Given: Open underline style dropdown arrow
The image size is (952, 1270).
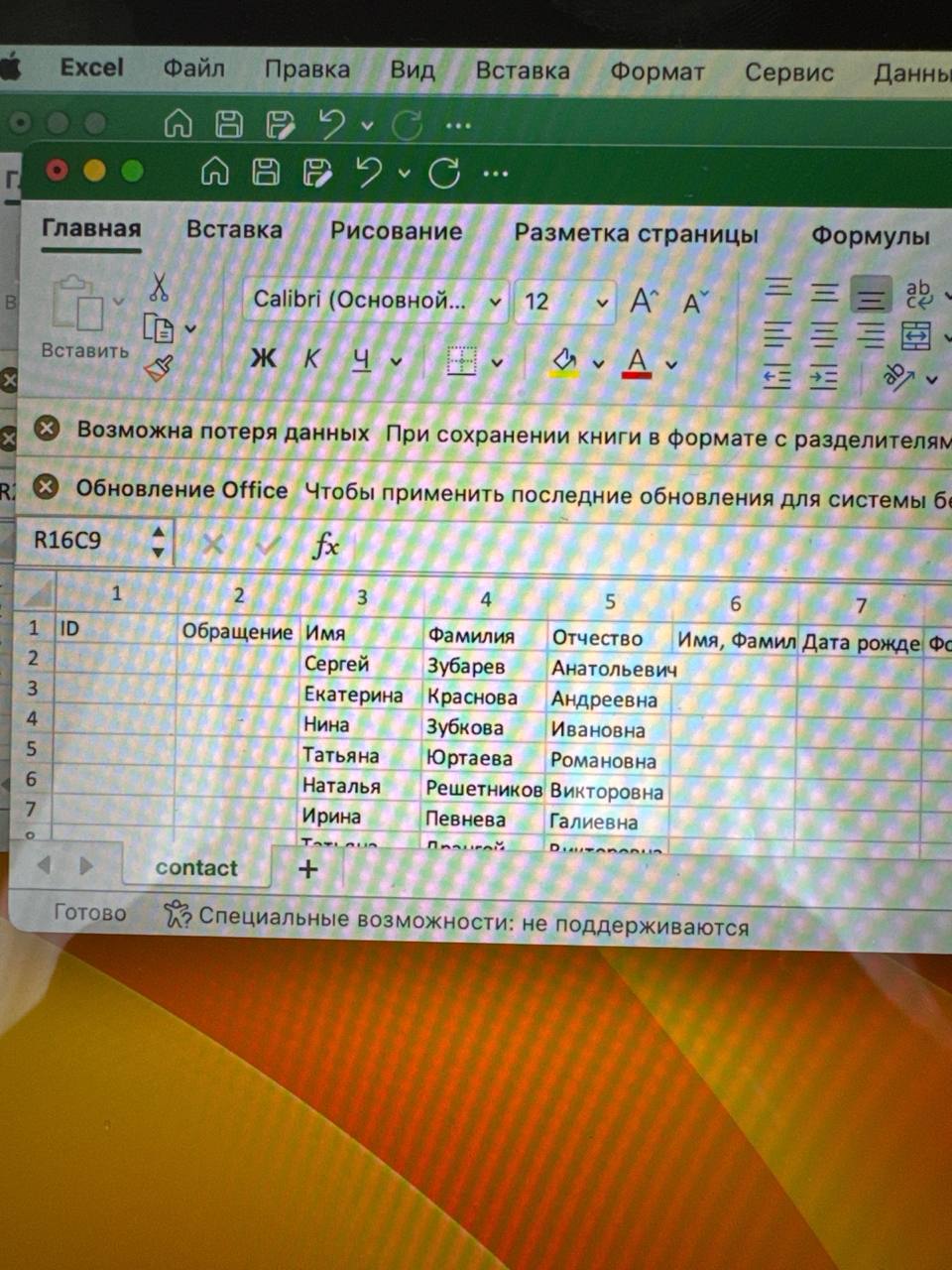Looking at the screenshot, I should 397,362.
